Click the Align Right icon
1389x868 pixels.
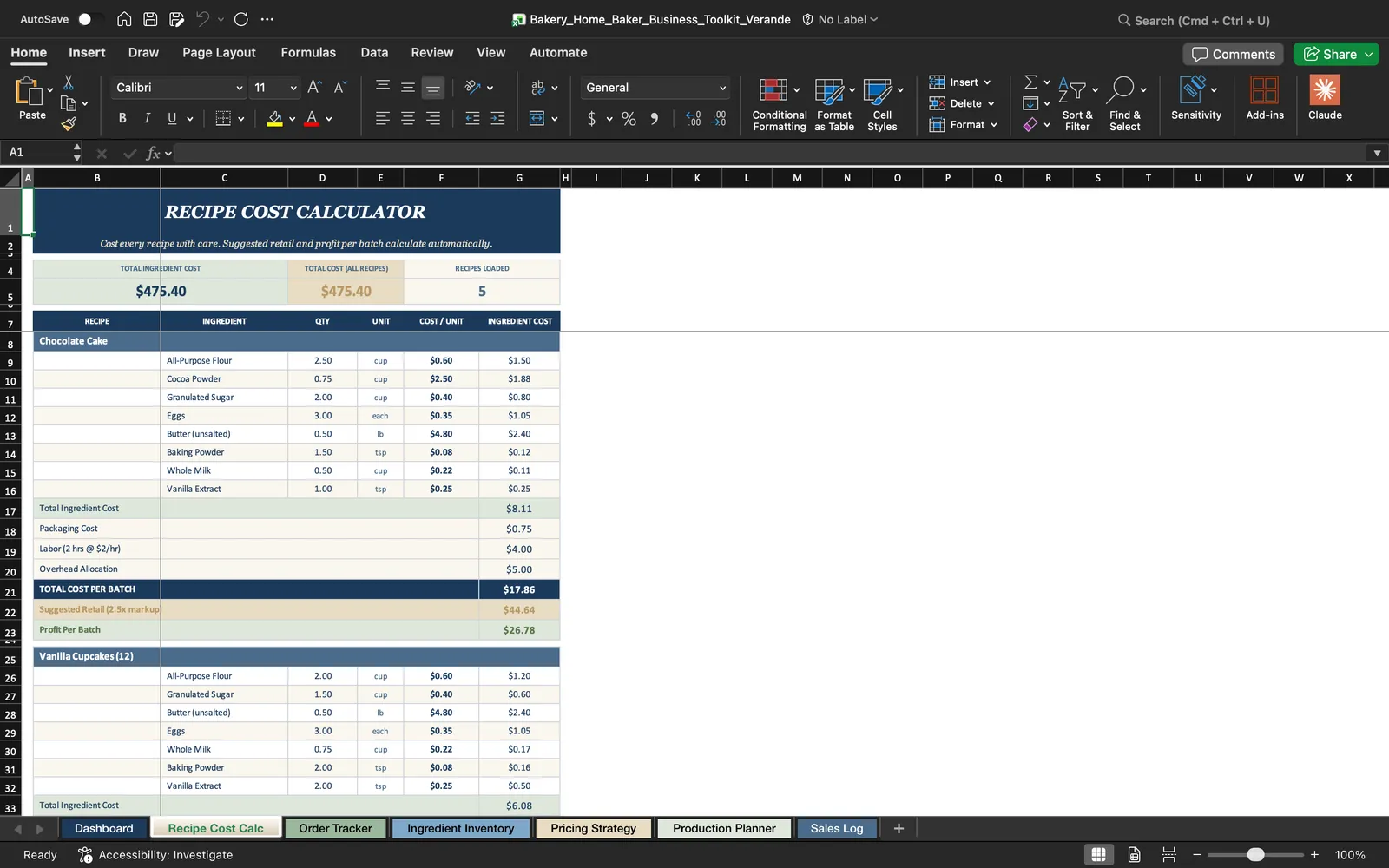click(433, 118)
